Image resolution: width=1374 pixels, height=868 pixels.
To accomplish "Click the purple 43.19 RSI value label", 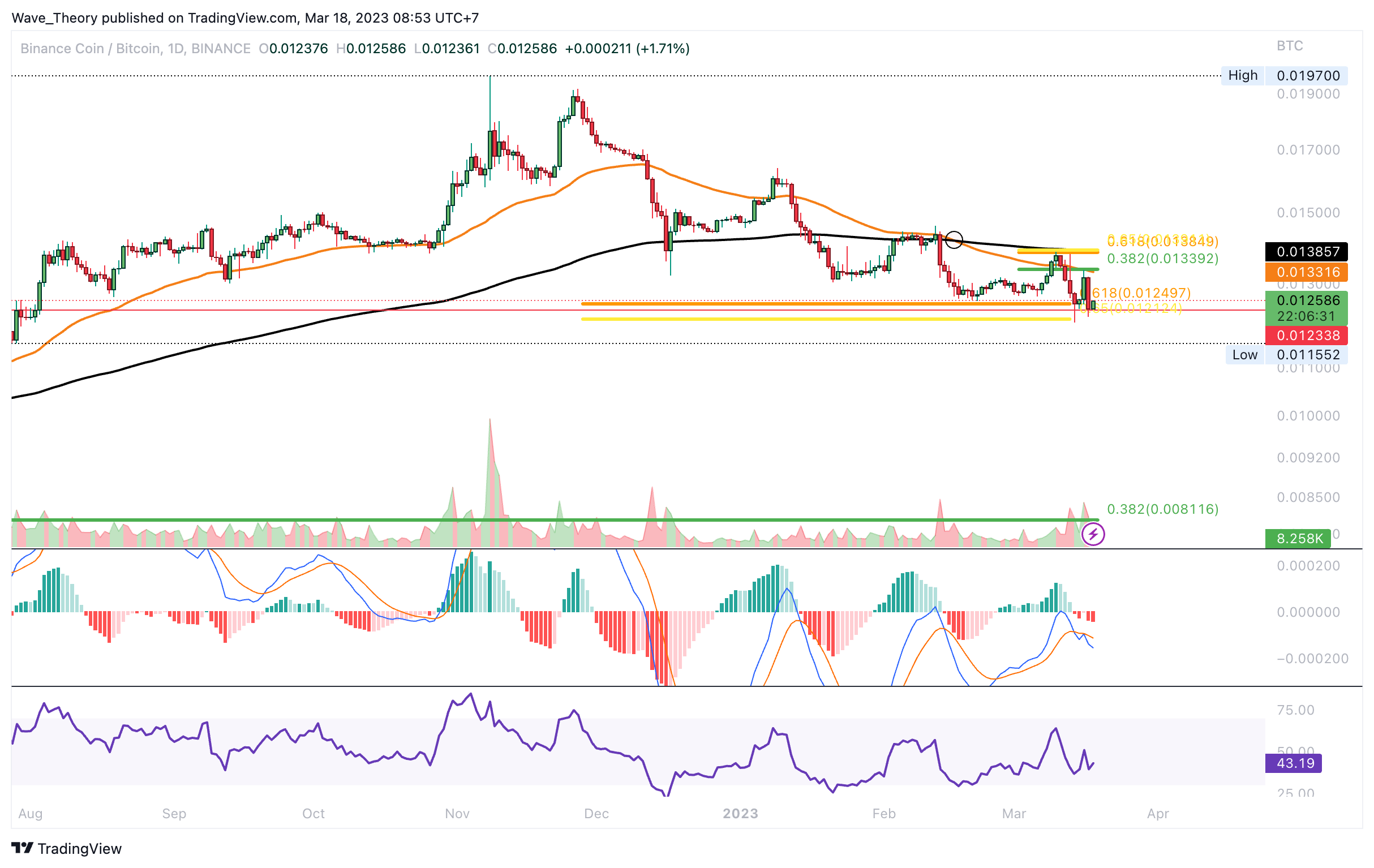I will [x=1294, y=763].
